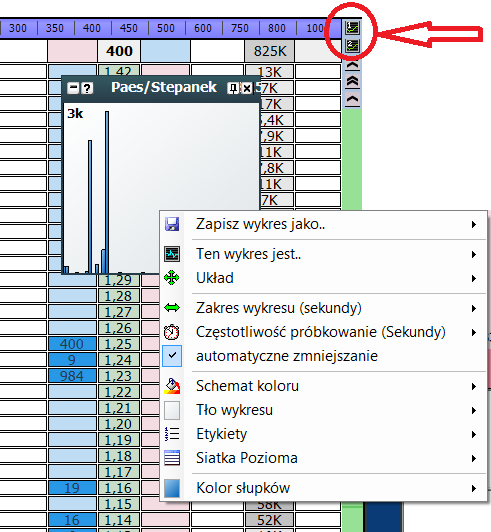Select the 400 stake button
Screen dimensions: 491x532
coord(92,28)
